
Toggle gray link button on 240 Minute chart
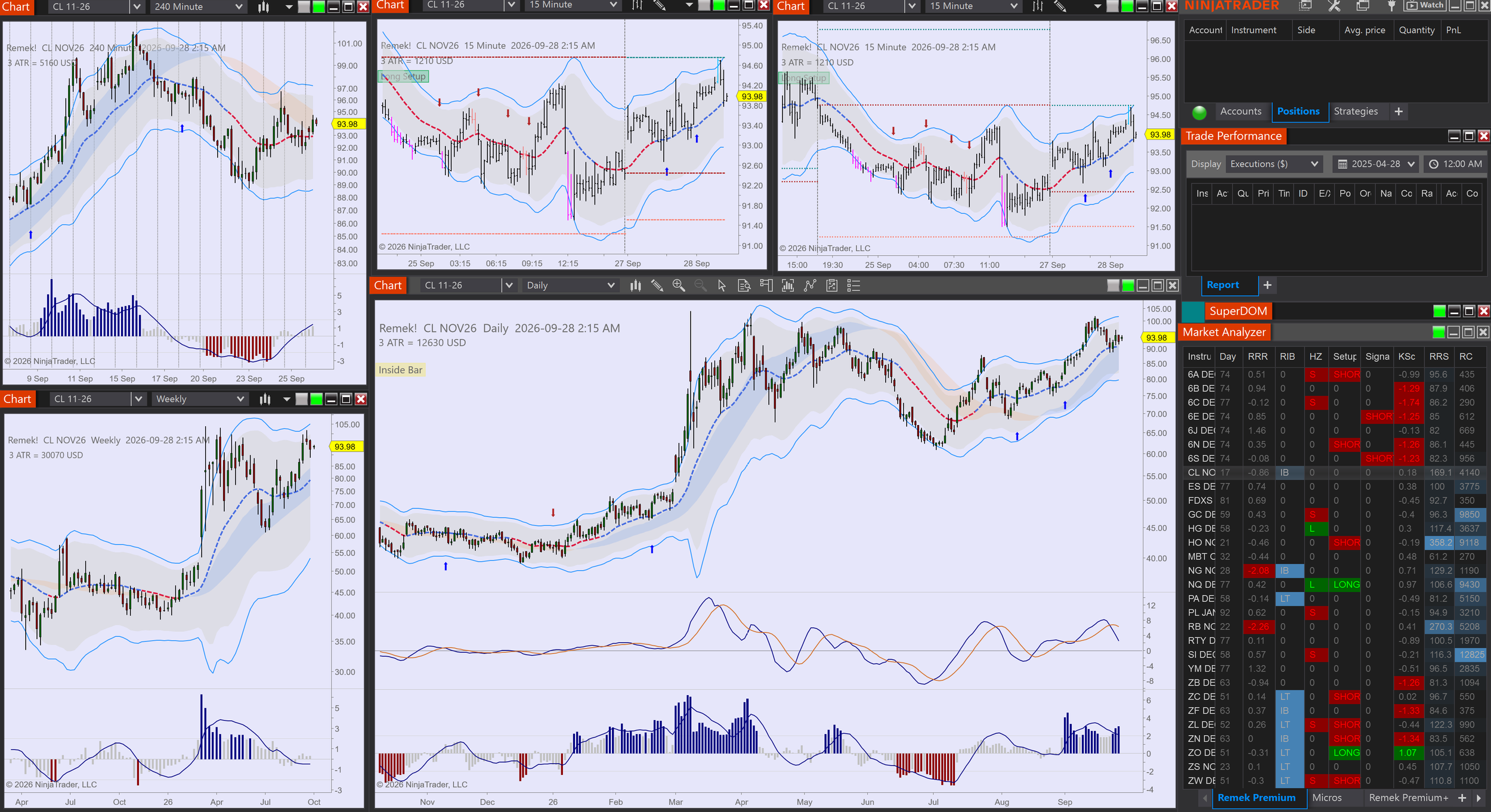pyautogui.click(x=304, y=7)
